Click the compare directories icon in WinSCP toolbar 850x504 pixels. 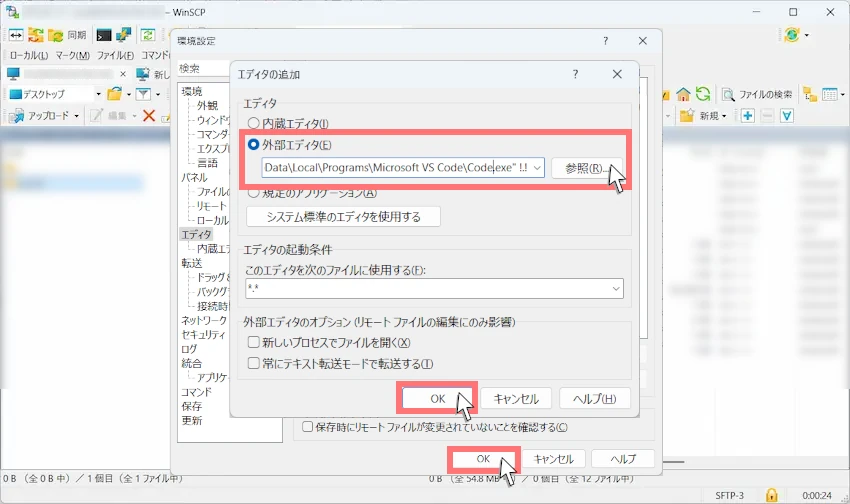[x=16, y=35]
